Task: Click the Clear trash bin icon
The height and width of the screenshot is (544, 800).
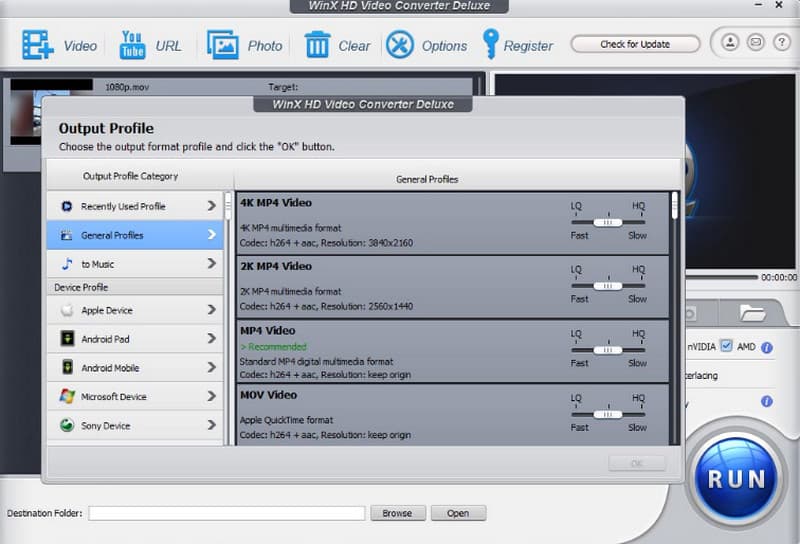Action: 317,44
